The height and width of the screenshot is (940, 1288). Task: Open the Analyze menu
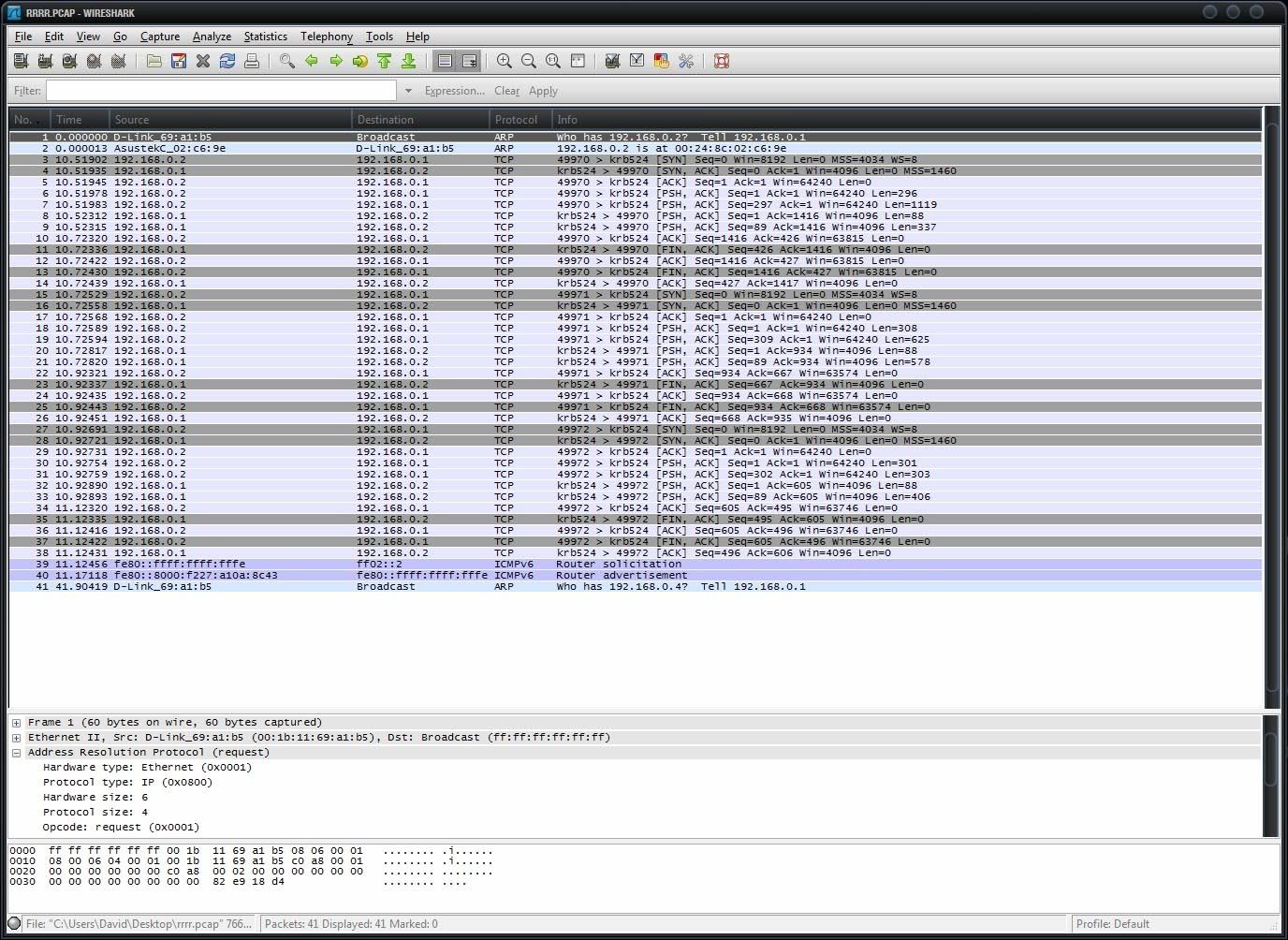(x=212, y=37)
